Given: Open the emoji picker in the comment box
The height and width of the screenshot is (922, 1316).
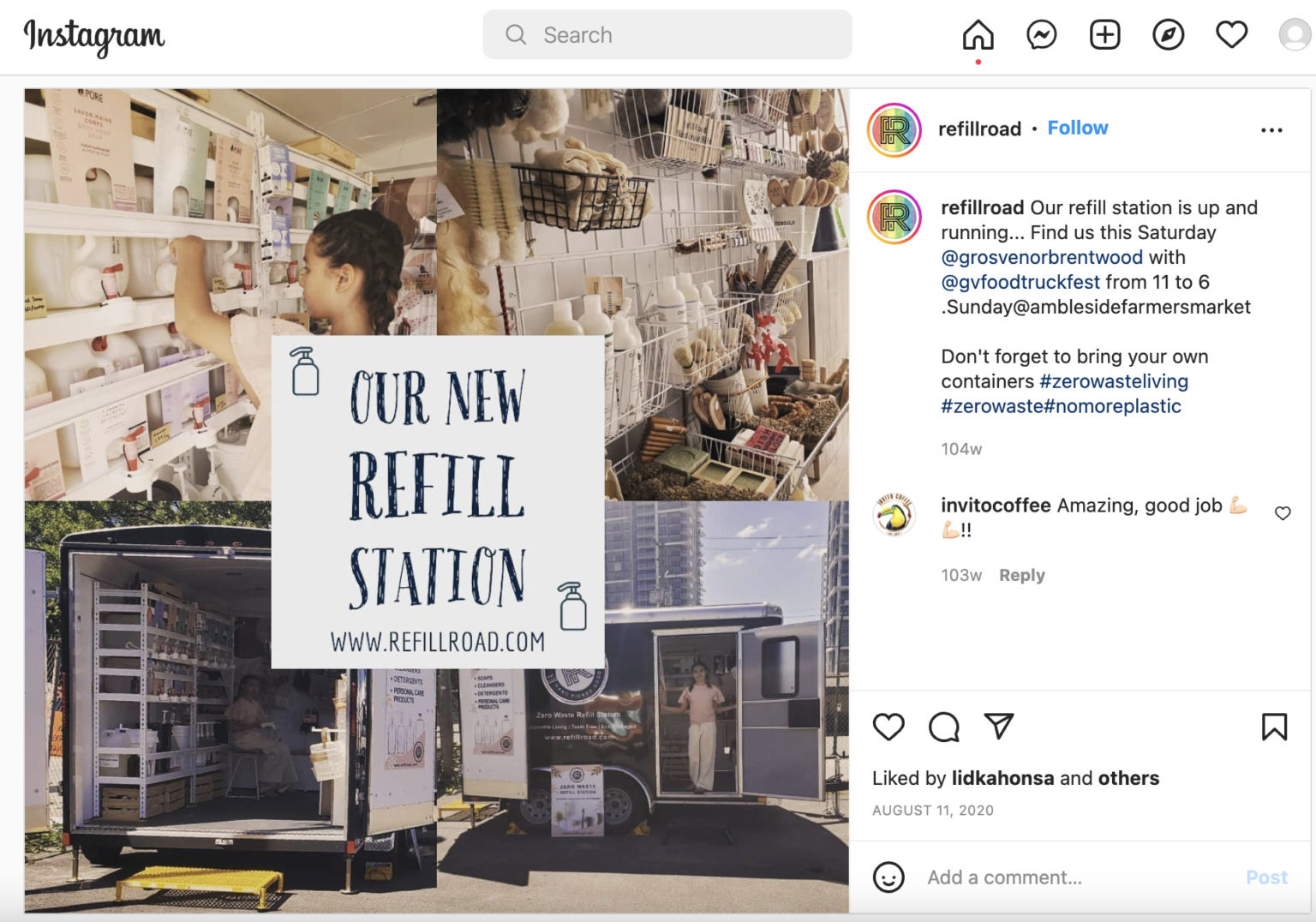Looking at the screenshot, I should [888, 877].
